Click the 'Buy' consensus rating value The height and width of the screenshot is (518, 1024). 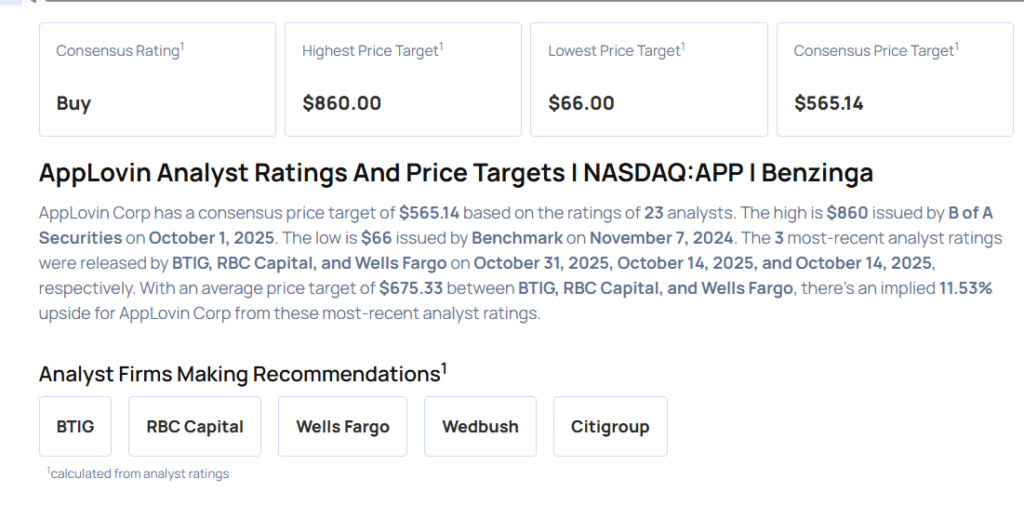pos(74,103)
